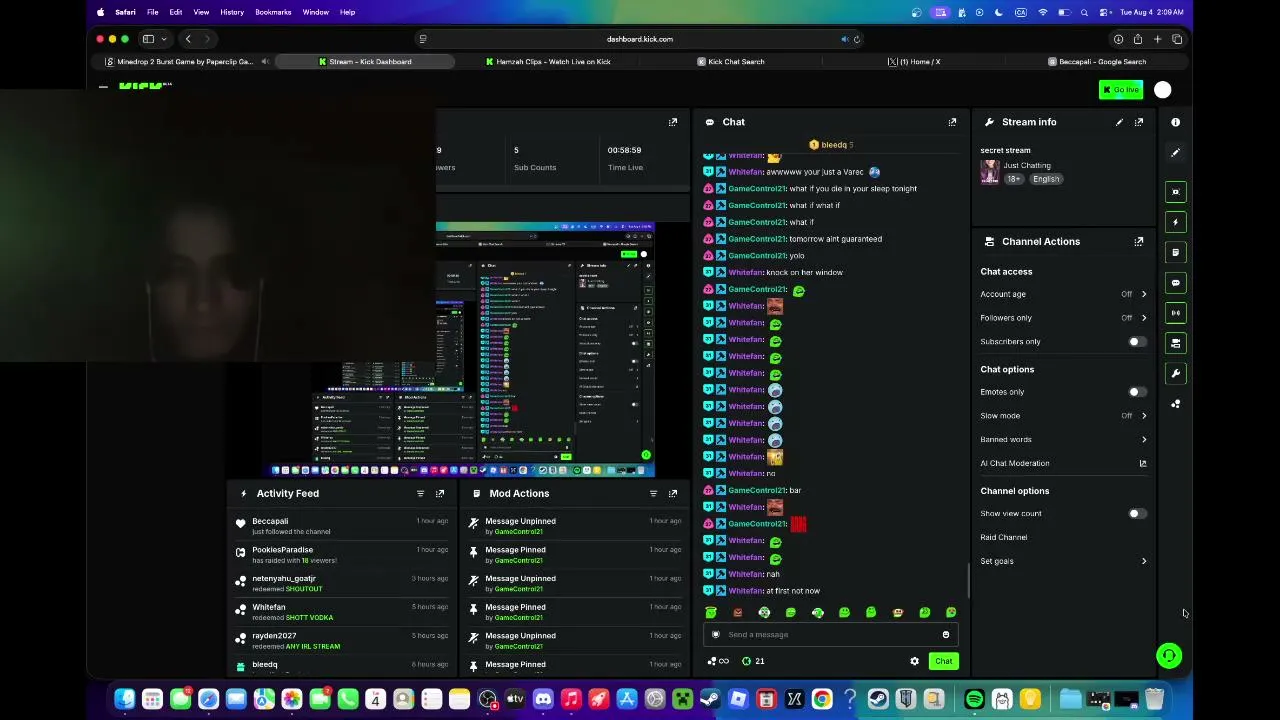The width and height of the screenshot is (1280, 720).
Task: Toggle Subscribers only chat
Action: (1136, 342)
